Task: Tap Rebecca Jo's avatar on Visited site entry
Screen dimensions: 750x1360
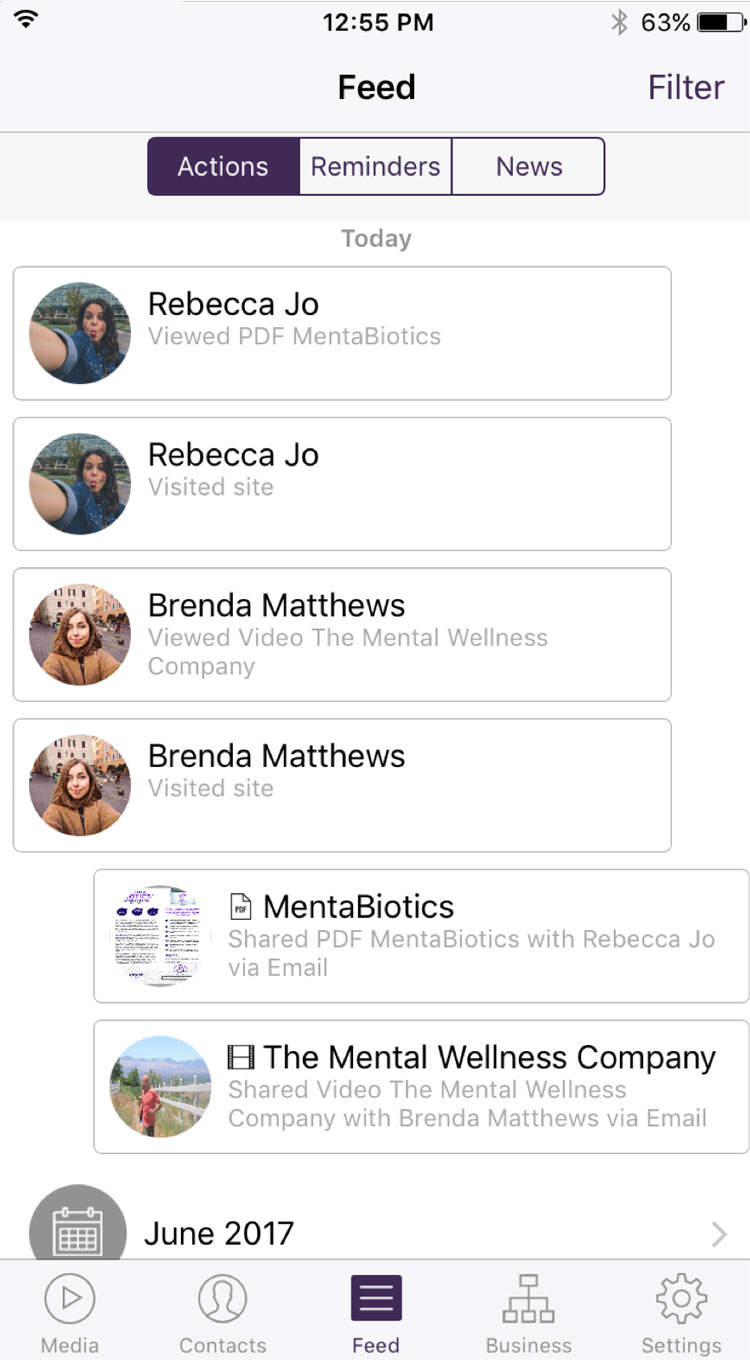Action: [x=80, y=484]
